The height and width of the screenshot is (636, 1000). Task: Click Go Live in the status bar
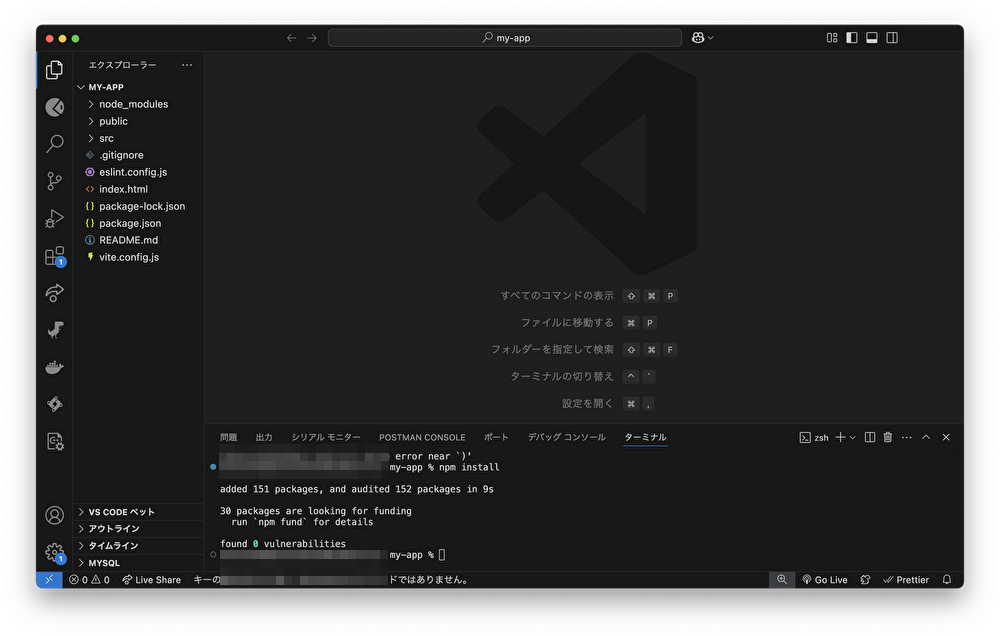(824, 580)
